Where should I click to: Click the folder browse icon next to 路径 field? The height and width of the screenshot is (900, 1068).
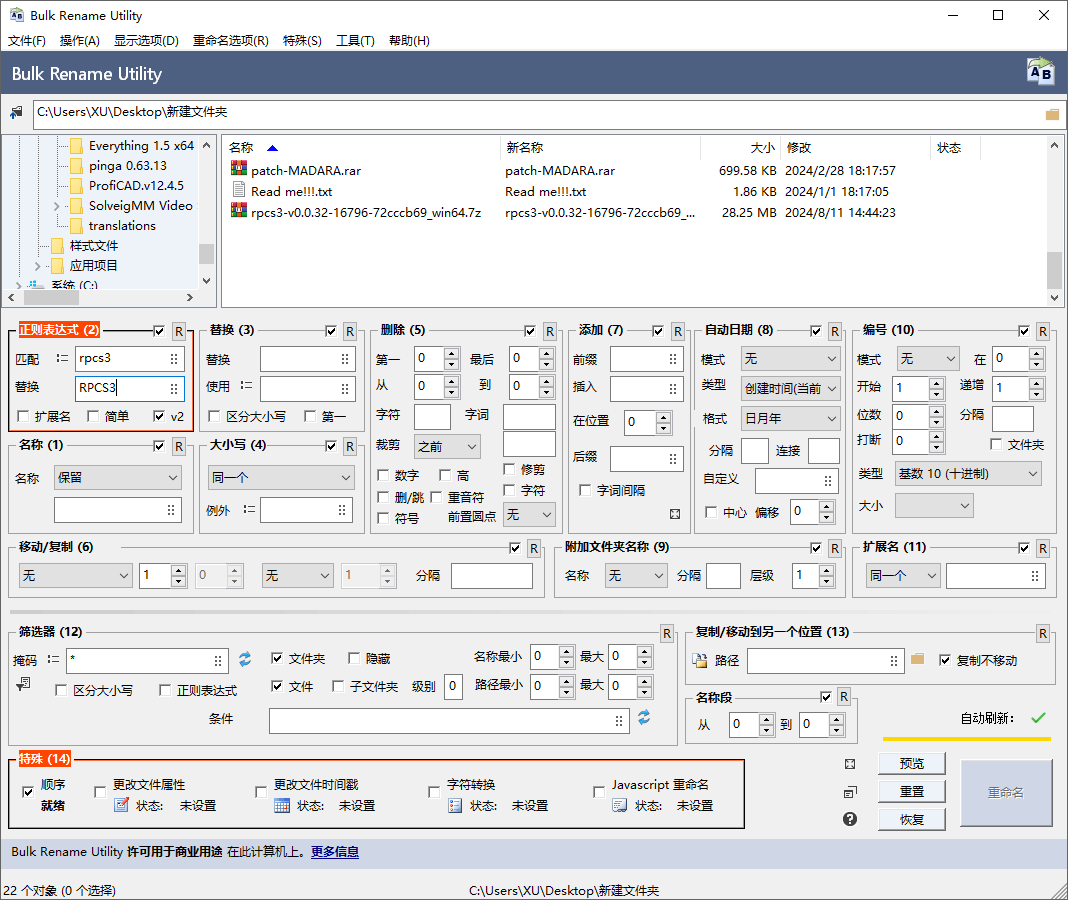pyautogui.click(x=917, y=659)
